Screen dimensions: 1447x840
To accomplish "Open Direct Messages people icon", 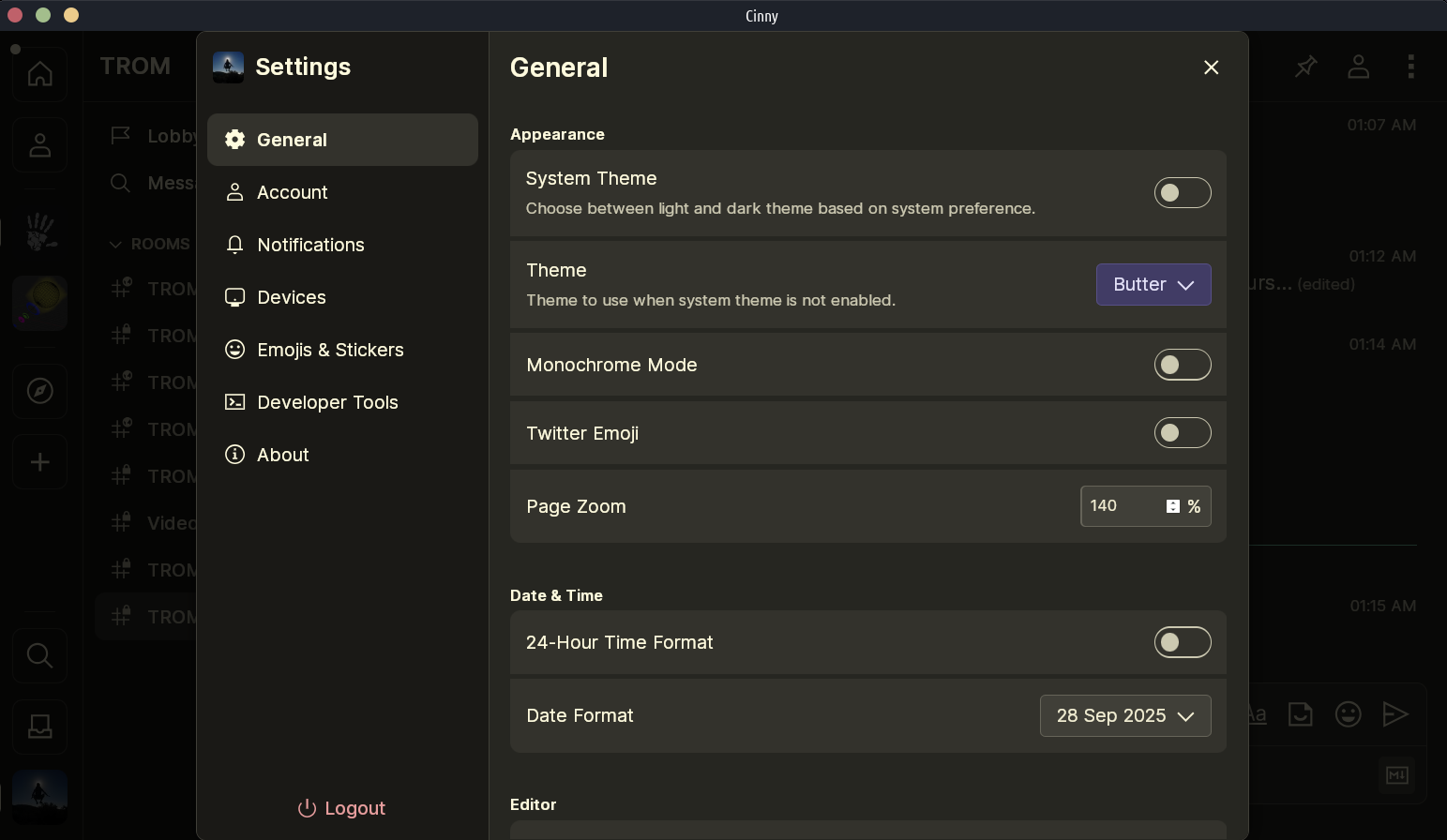I will [x=39, y=145].
